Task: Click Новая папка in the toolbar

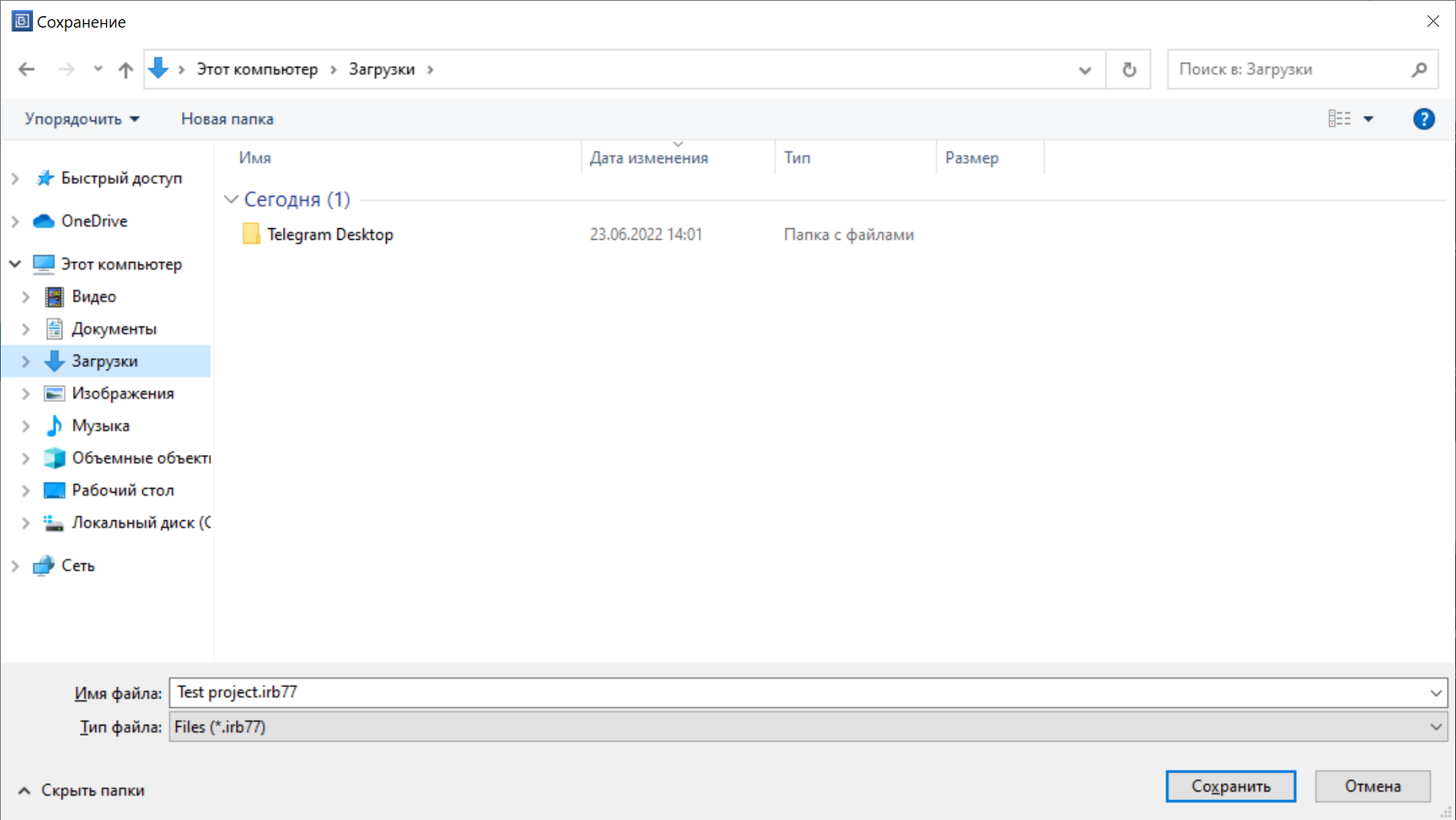Action: pyautogui.click(x=227, y=119)
